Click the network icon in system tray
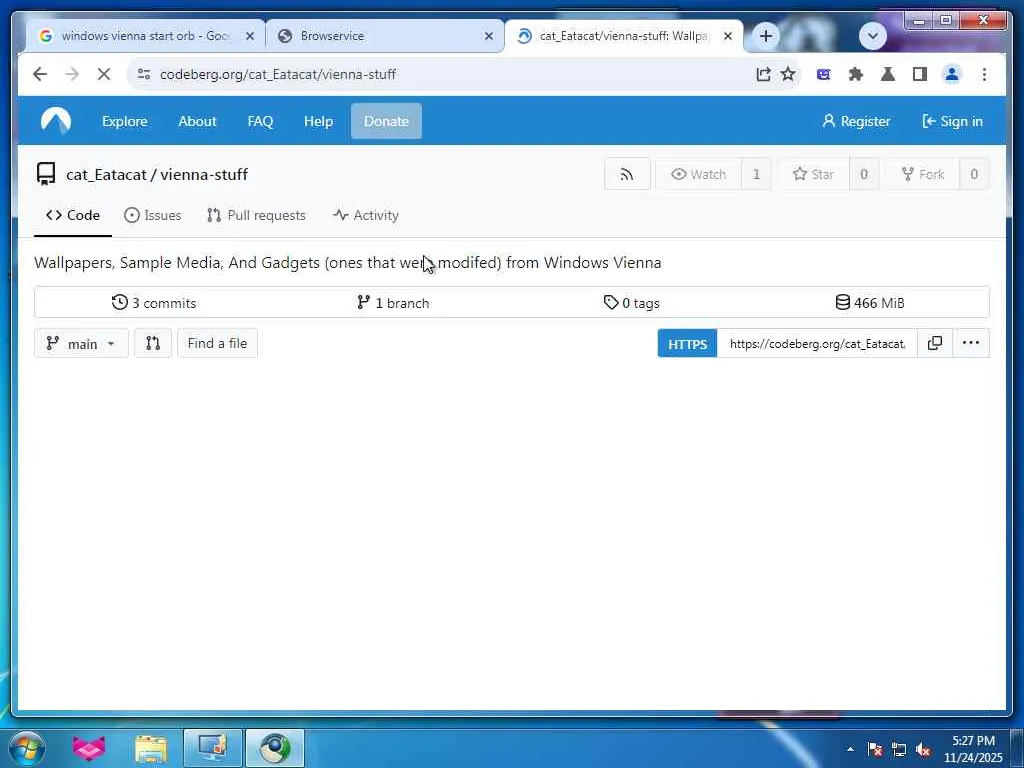 click(x=899, y=750)
